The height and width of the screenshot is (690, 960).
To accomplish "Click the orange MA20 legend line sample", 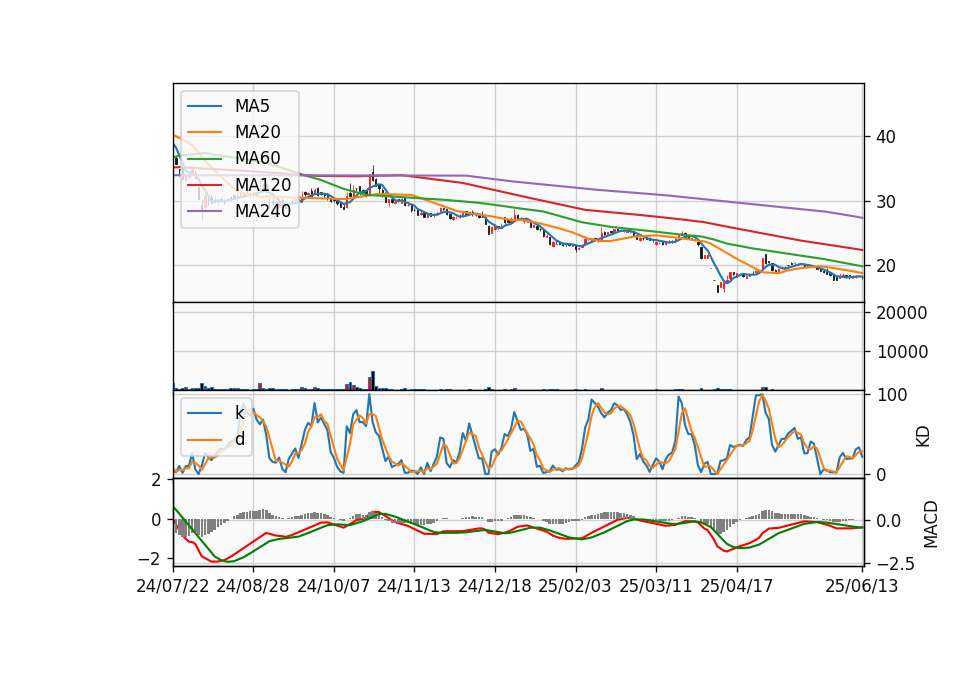I will point(204,132).
